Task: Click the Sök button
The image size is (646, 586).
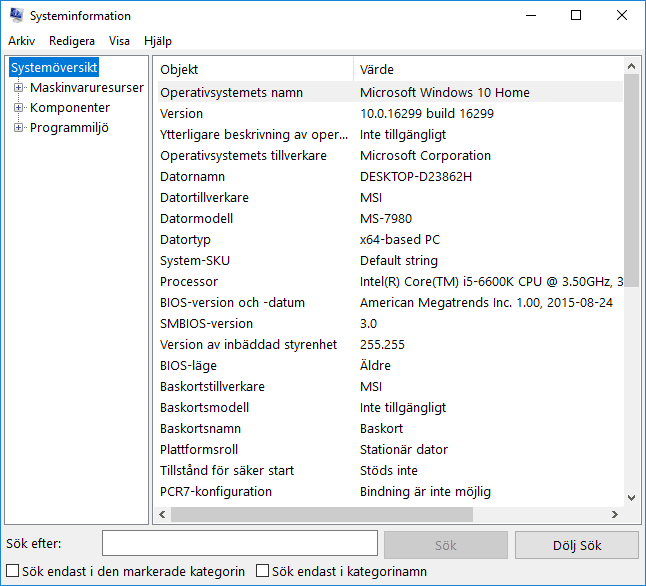Action: click(446, 545)
